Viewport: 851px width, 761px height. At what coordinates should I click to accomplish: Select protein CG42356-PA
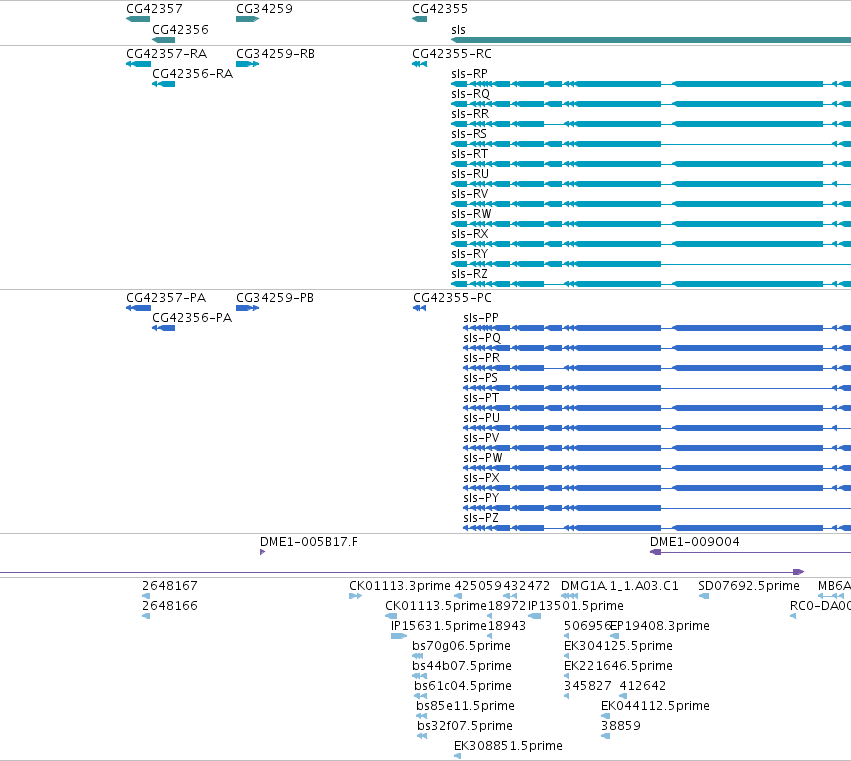[x=163, y=328]
